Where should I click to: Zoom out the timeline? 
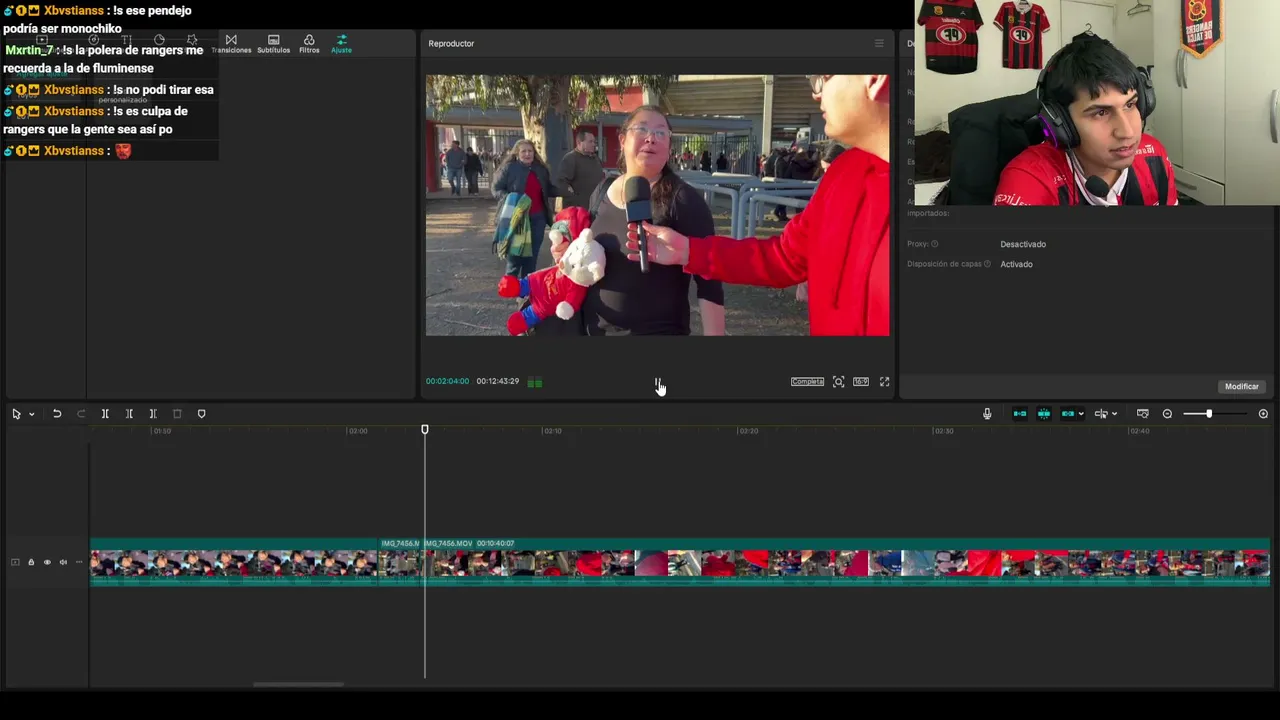1167,414
